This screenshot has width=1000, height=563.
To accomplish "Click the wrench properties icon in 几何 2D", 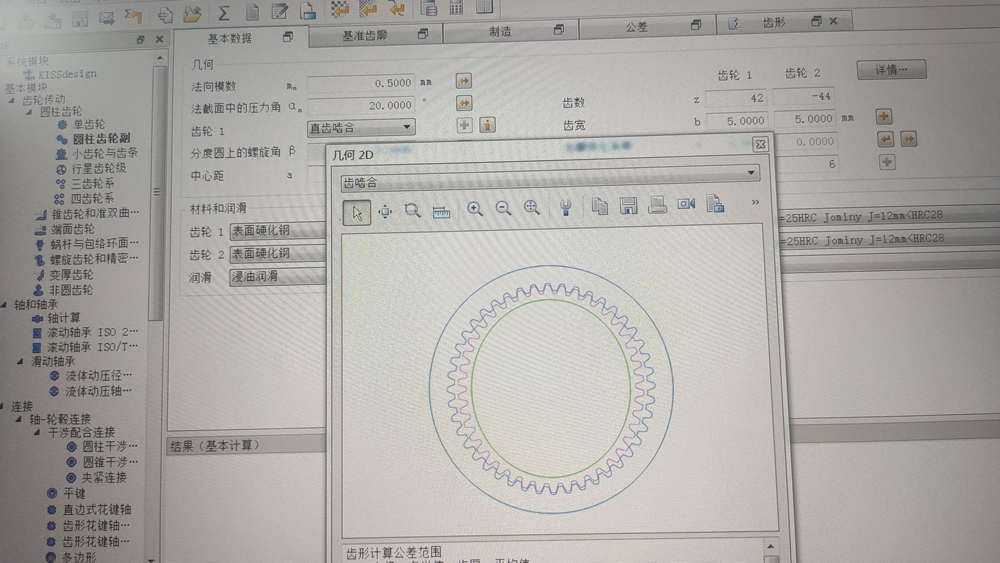I will pos(565,207).
